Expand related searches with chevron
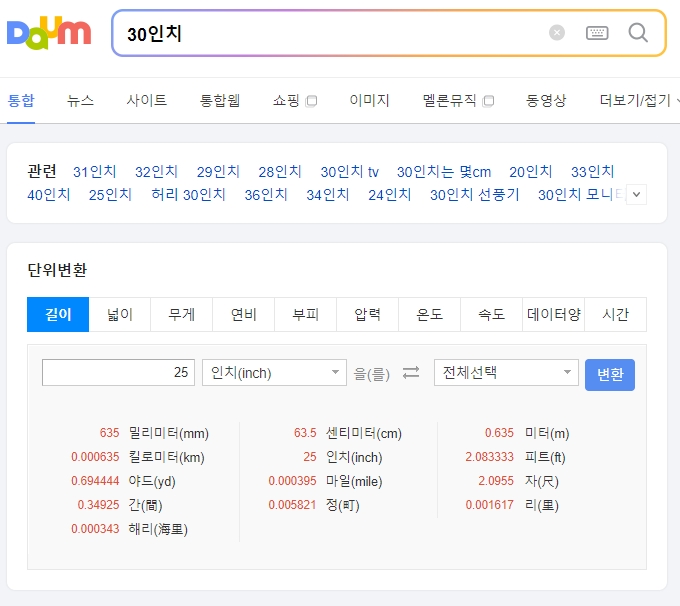Viewport: 680px width, 606px height. [636, 194]
